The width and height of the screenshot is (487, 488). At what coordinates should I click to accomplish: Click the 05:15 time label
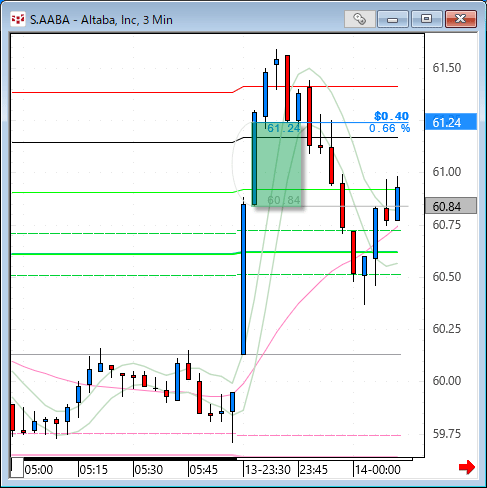[x=94, y=470]
